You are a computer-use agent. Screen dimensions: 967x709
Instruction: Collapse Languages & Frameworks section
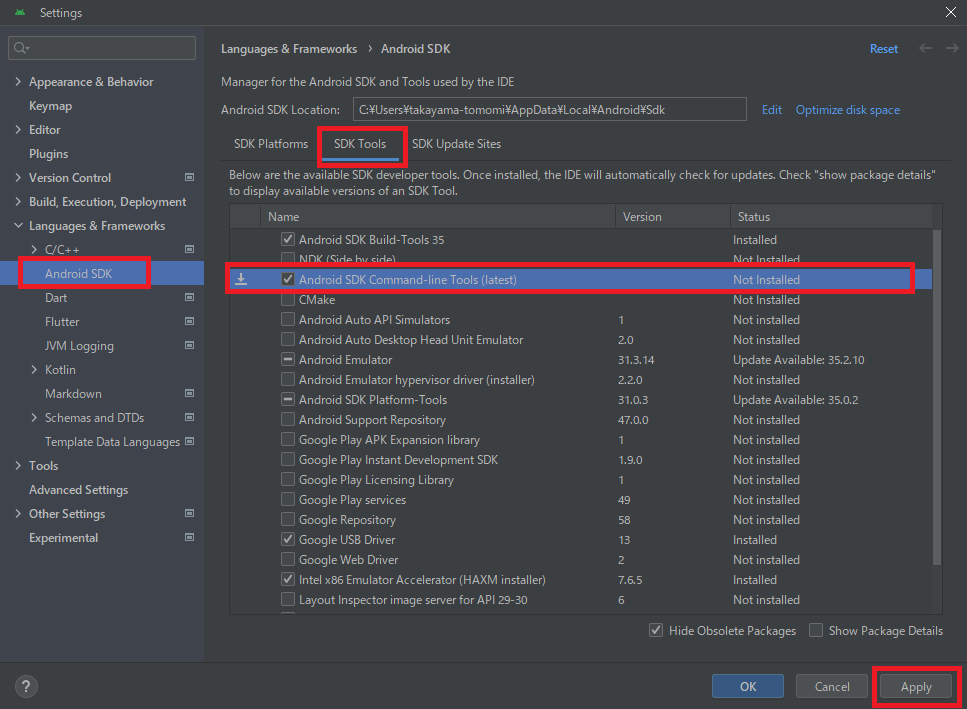[x=18, y=226]
